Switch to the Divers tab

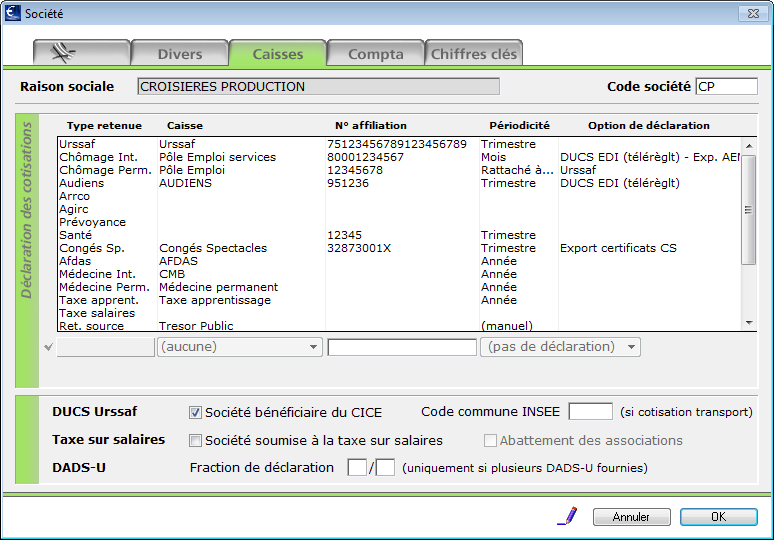tap(180, 53)
